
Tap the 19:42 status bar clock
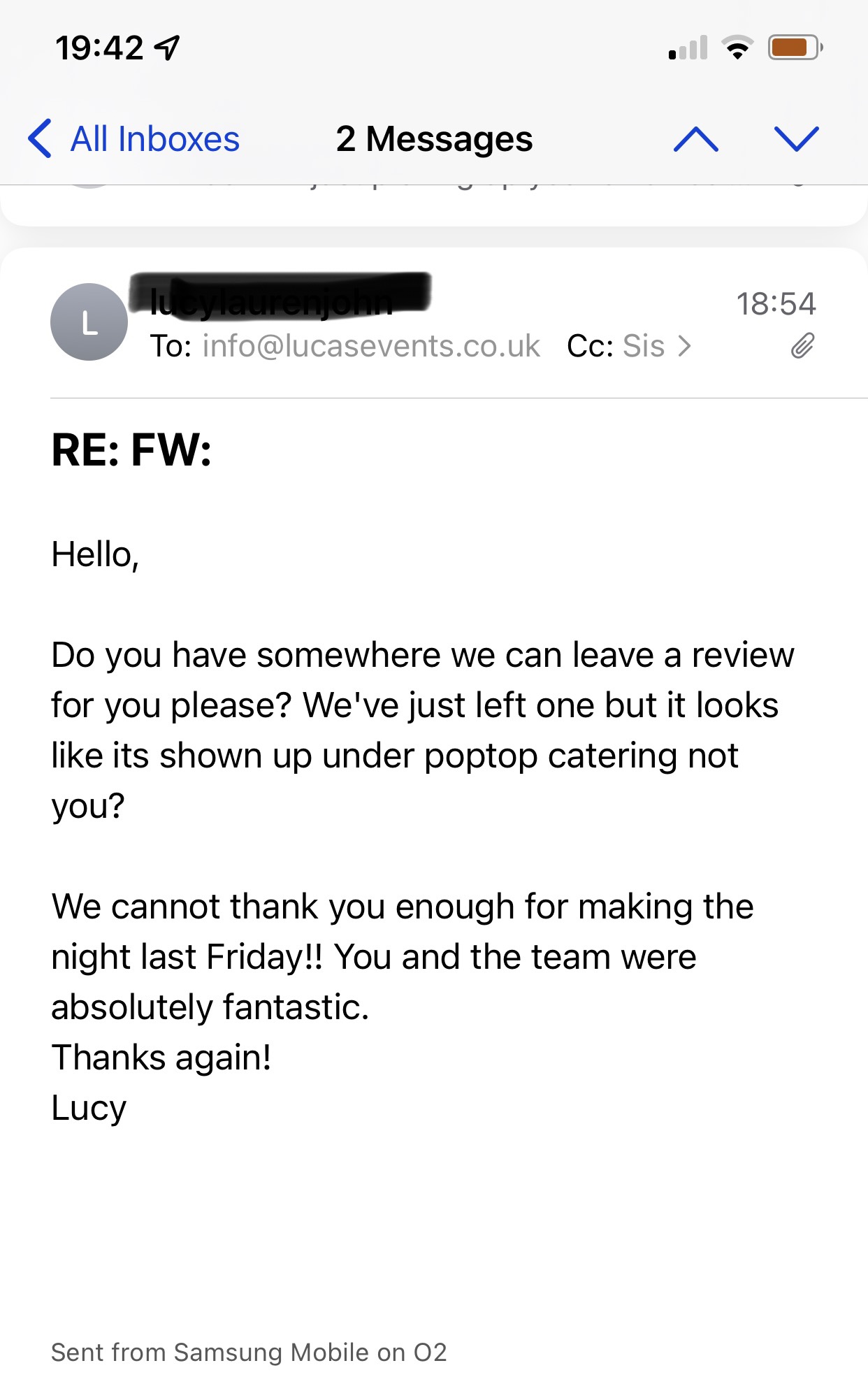[99, 48]
